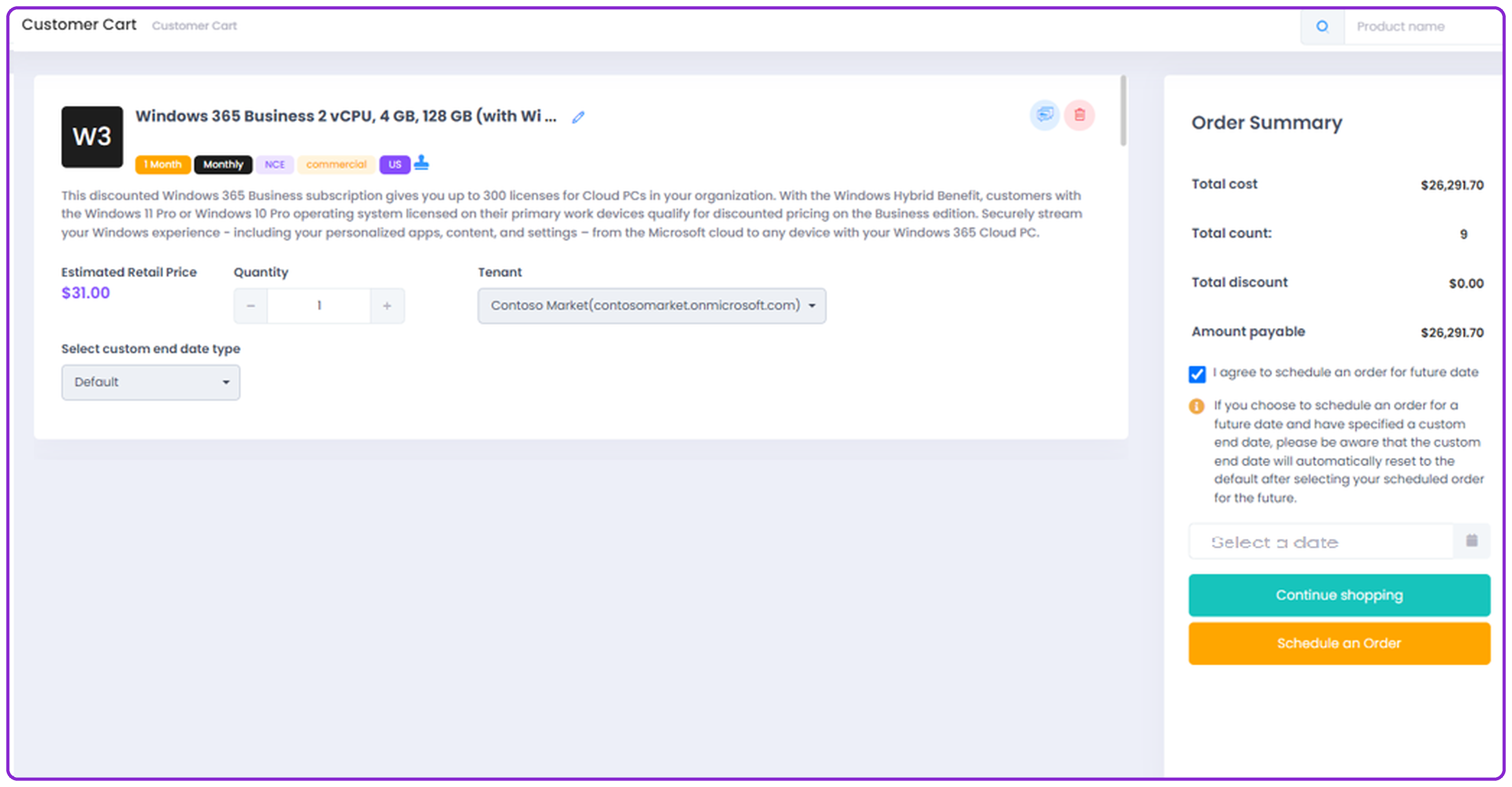Increase quantity with the plus button

click(387, 306)
